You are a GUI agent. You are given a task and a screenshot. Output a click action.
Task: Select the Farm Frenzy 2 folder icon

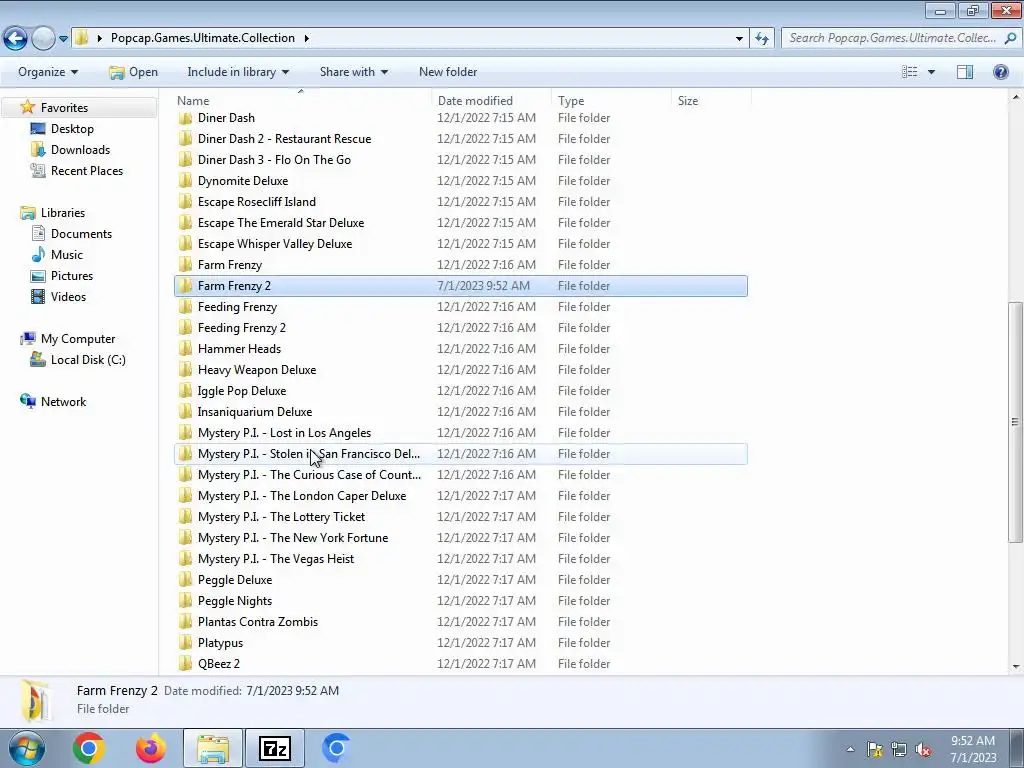(x=185, y=286)
